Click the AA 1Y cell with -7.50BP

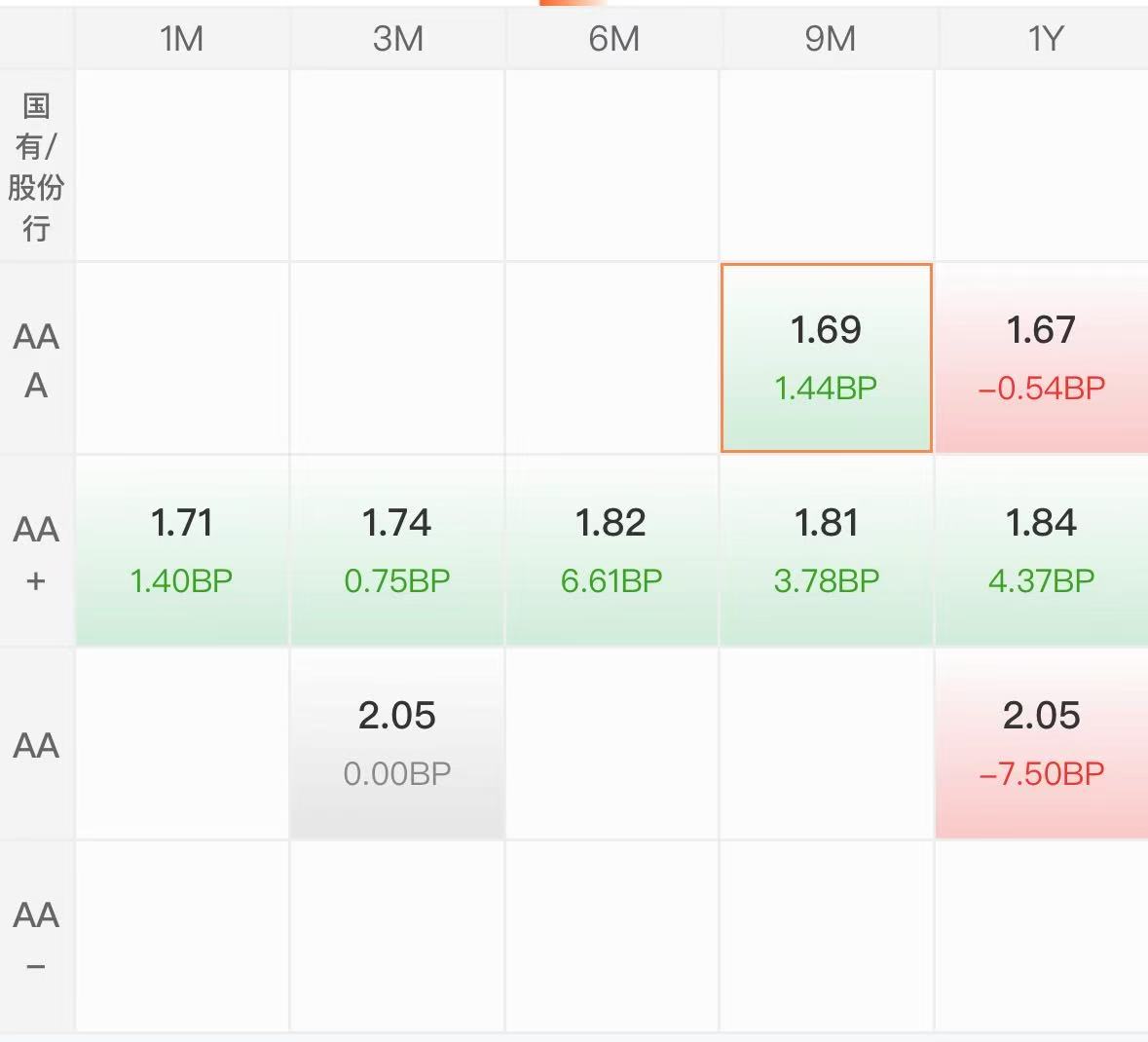[1042, 744]
